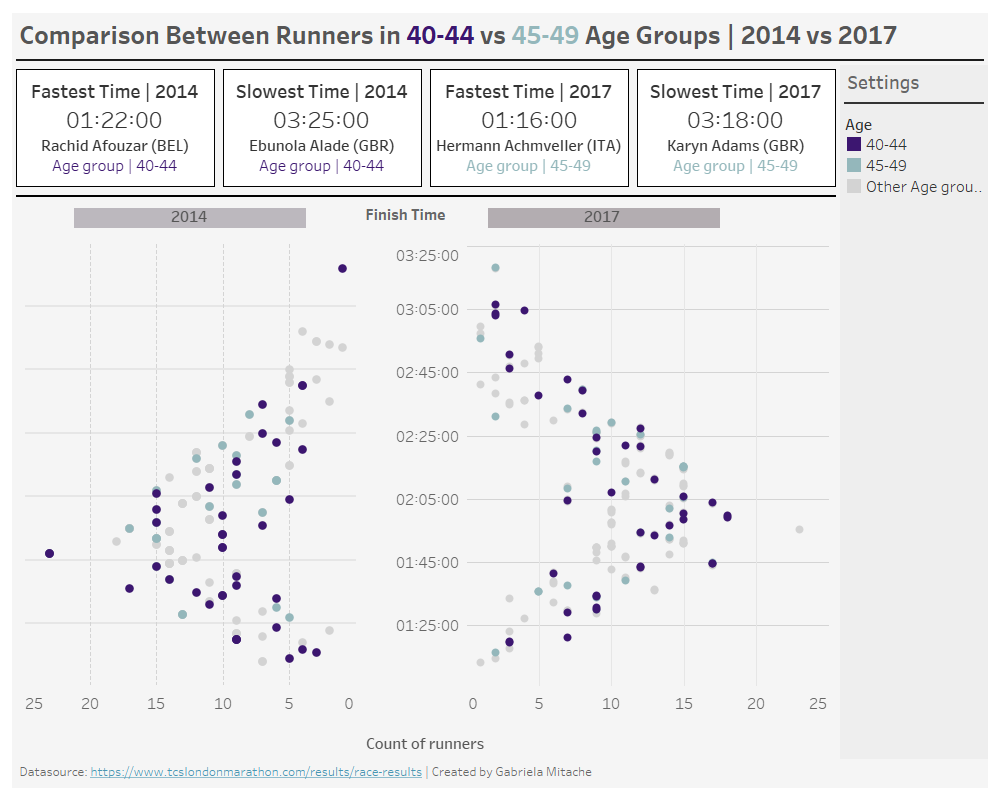Click the topmost purple dot in 2014 chart
This screenshot has height=800, width=1000.
342,269
